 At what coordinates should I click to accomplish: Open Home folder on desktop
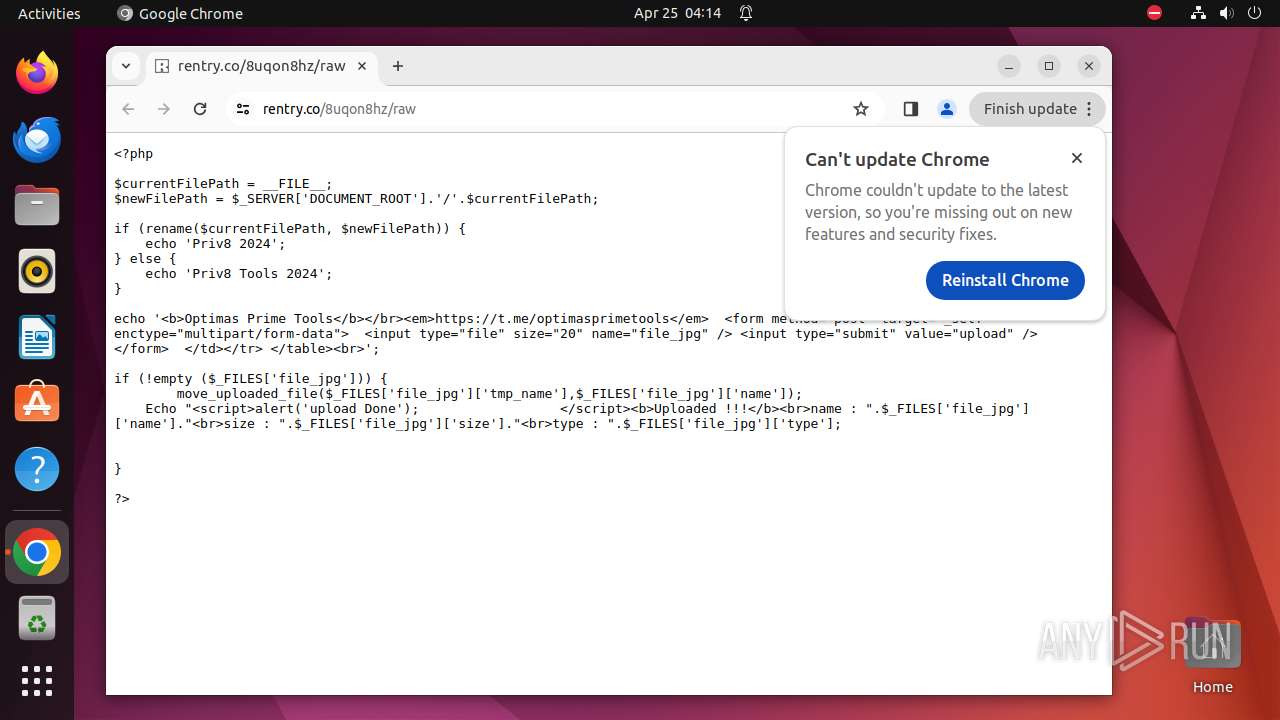point(1212,657)
